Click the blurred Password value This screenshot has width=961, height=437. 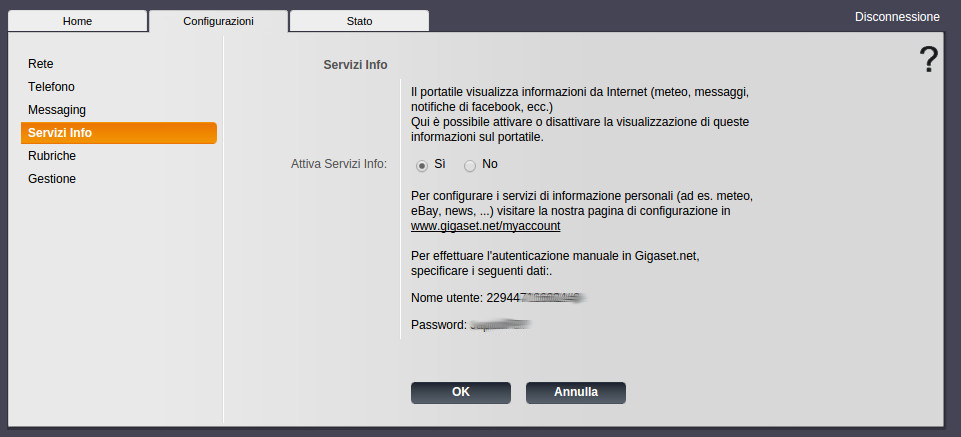click(x=500, y=325)
